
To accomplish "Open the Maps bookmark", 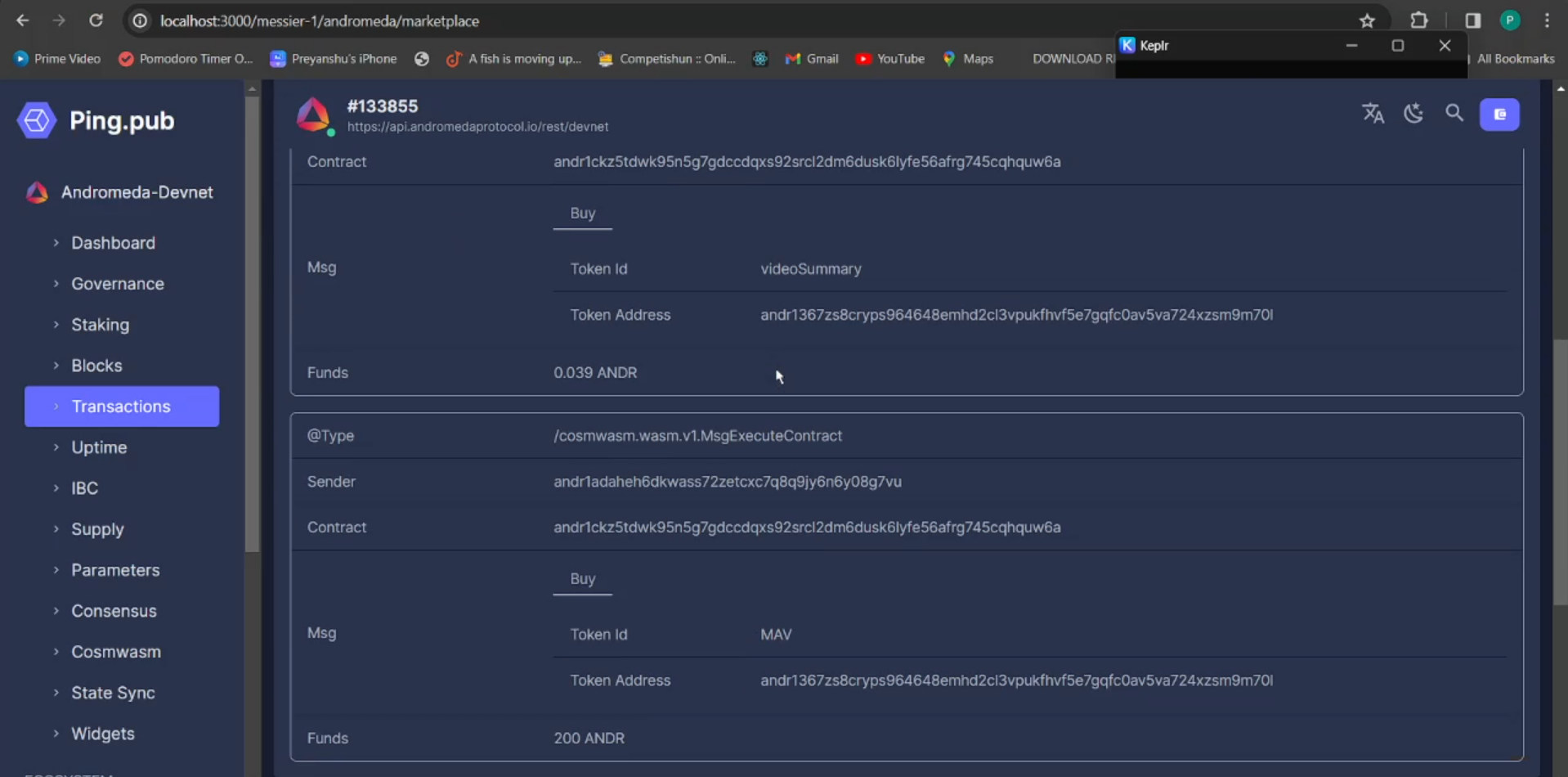I will 968,59.
